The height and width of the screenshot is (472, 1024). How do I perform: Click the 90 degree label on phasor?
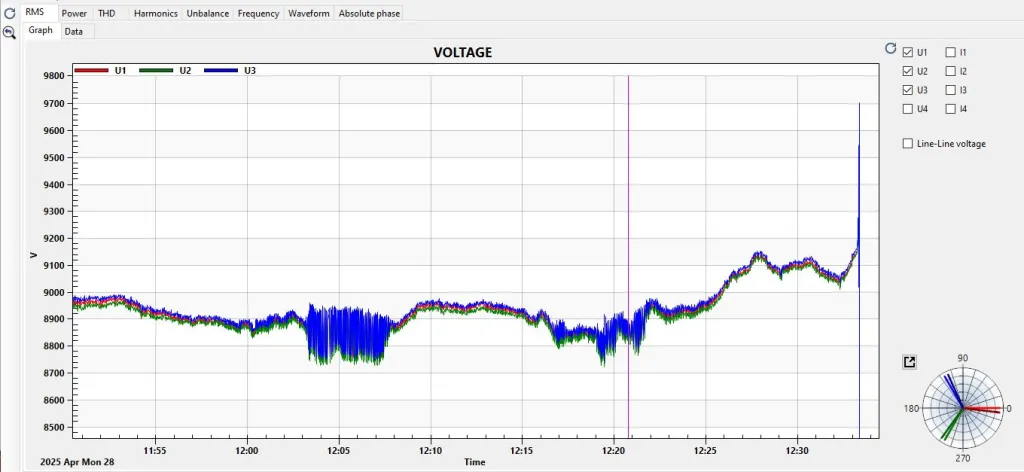(x=963, y=358)
